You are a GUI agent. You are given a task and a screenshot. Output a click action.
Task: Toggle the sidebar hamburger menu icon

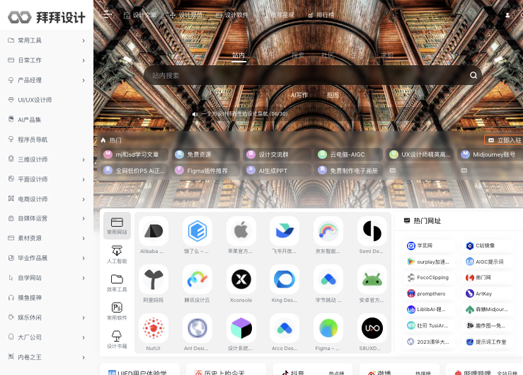pos(107,15)
